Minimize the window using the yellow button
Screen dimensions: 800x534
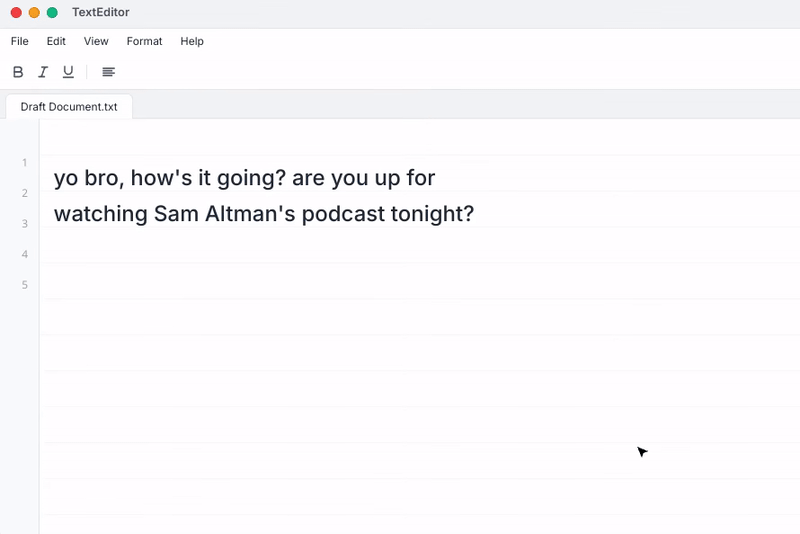coord(34,13)
